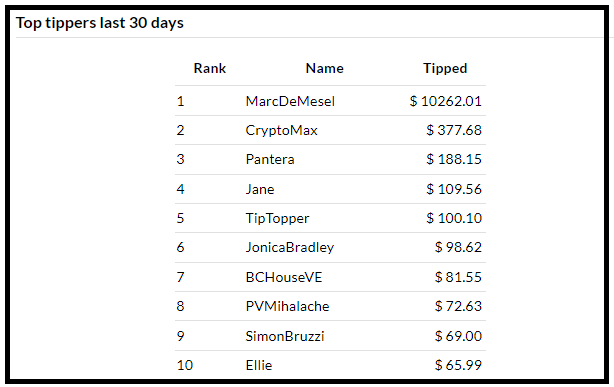Select rank 10 row number

(x=185, y=365)
